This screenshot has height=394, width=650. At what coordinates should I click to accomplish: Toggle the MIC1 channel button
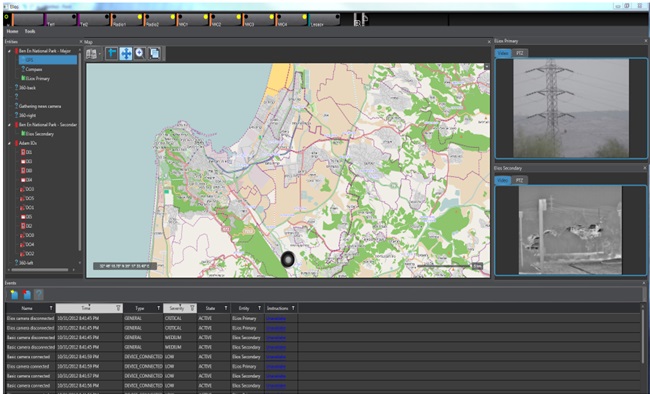pos(193,19)
